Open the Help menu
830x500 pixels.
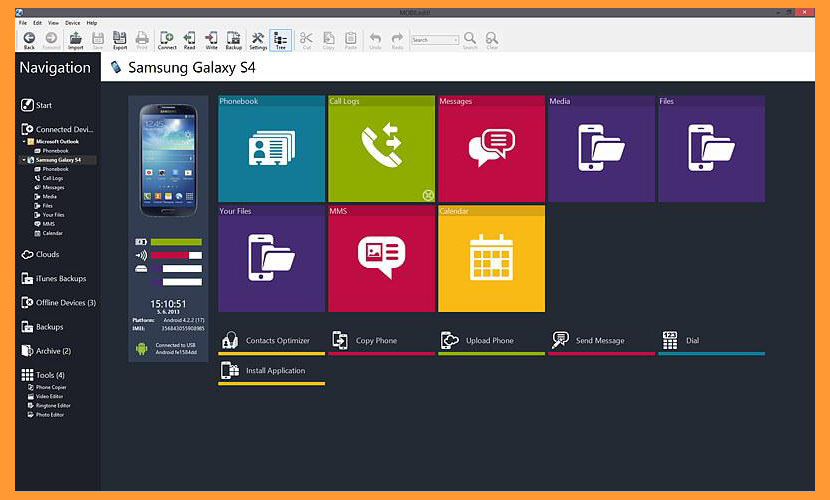pyautogui.click(x=92, y=23)
